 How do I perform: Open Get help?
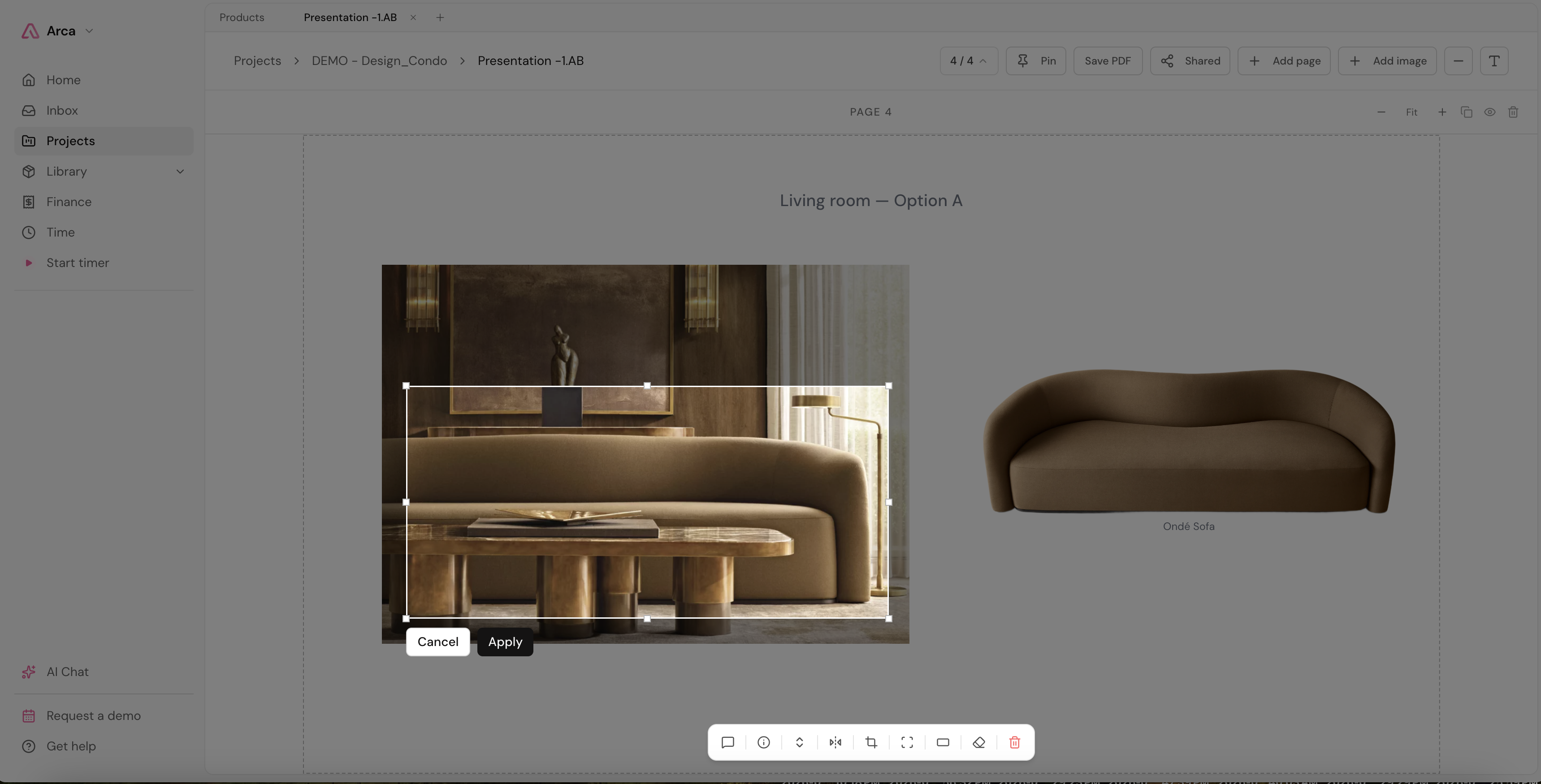[104, 746]
